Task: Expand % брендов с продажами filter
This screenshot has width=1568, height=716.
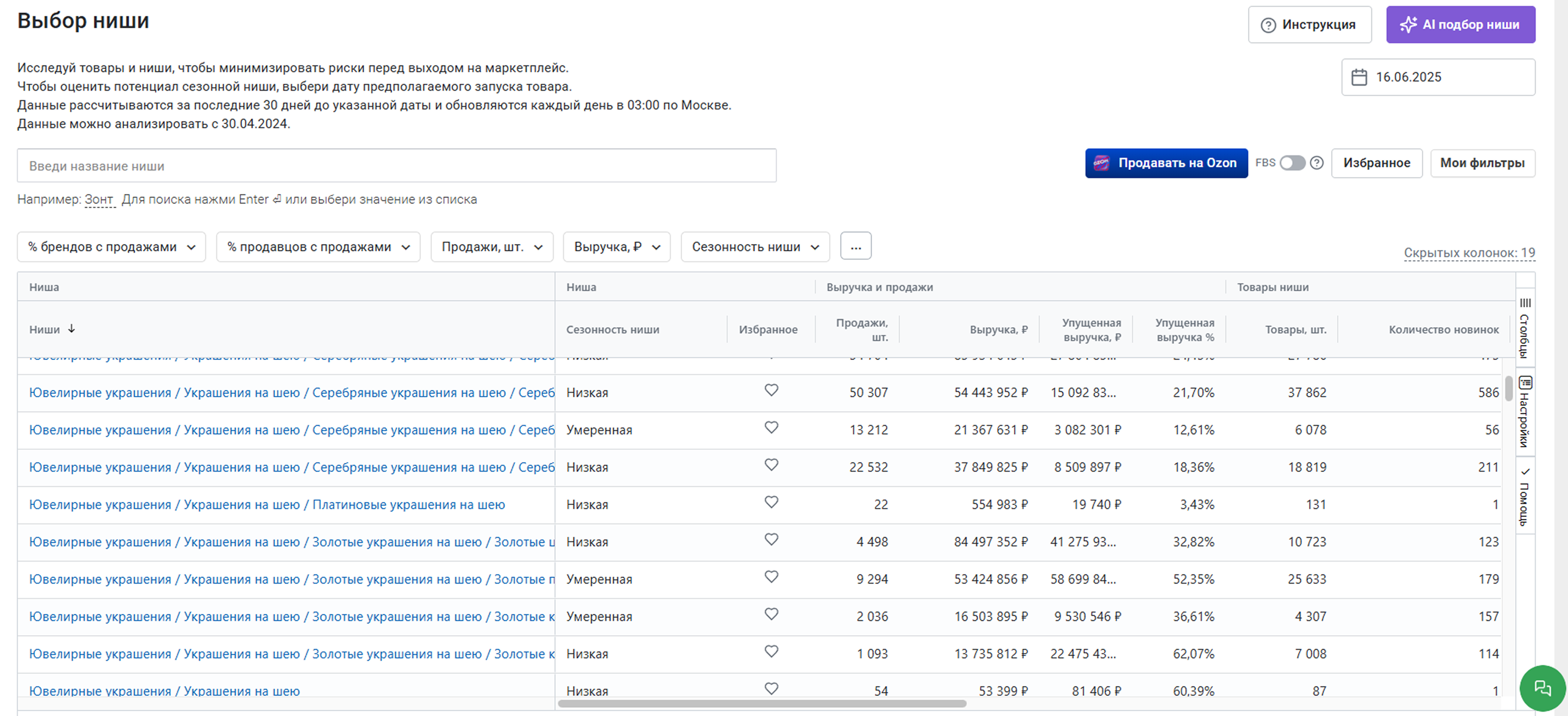Action: pos(112,246)
